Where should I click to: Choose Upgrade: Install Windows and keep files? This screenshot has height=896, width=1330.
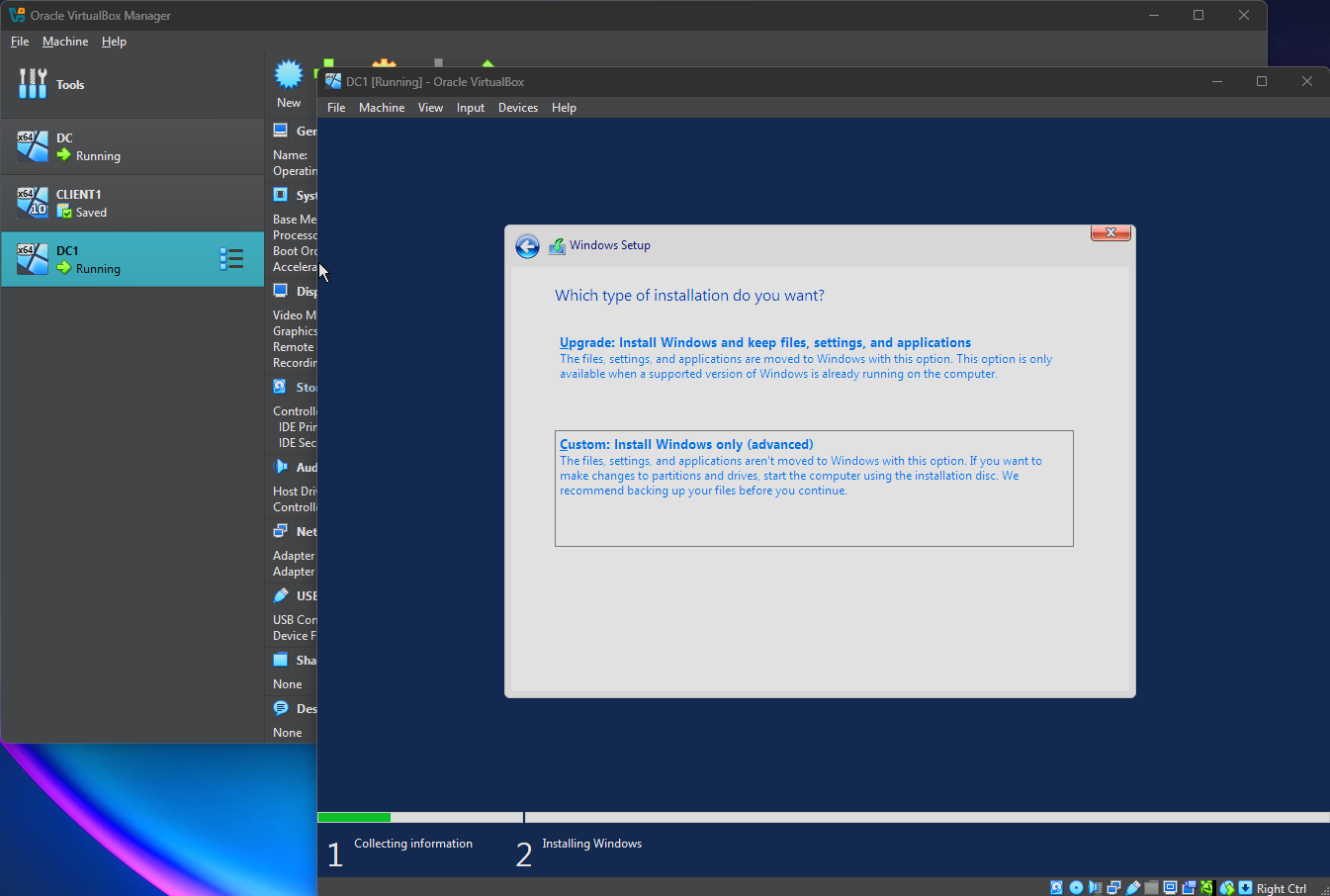point(765,343)
